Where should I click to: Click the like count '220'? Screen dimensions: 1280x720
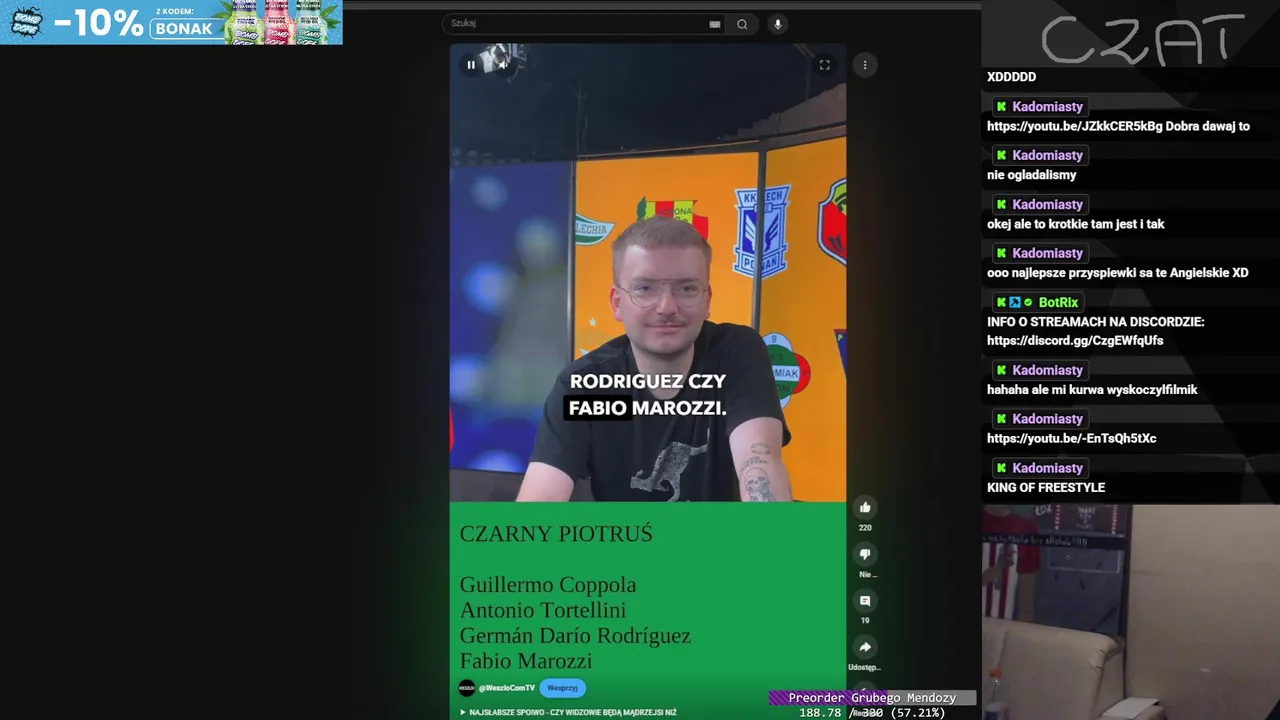(865, 528)
